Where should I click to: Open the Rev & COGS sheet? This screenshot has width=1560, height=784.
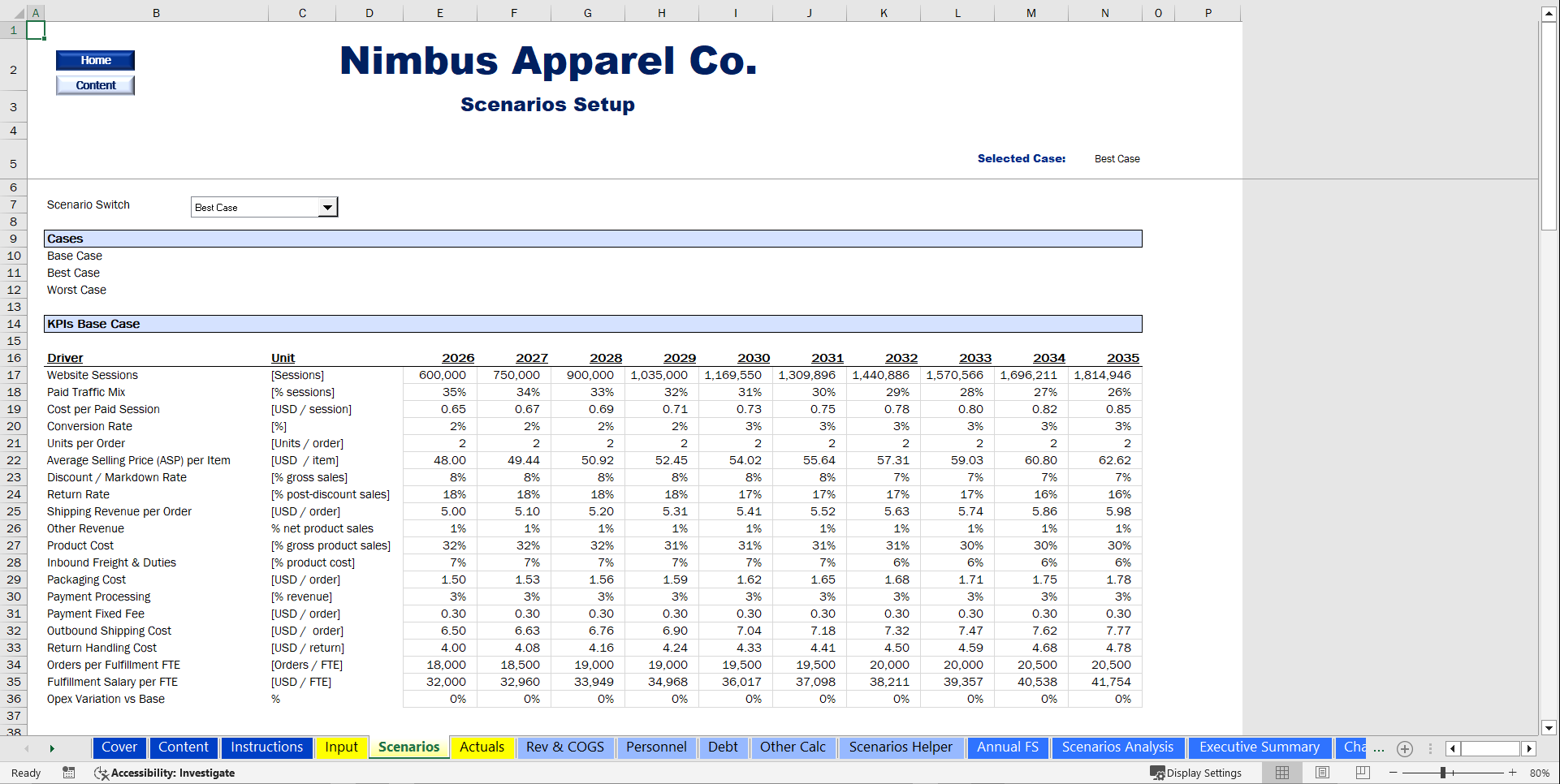(565, 747)
